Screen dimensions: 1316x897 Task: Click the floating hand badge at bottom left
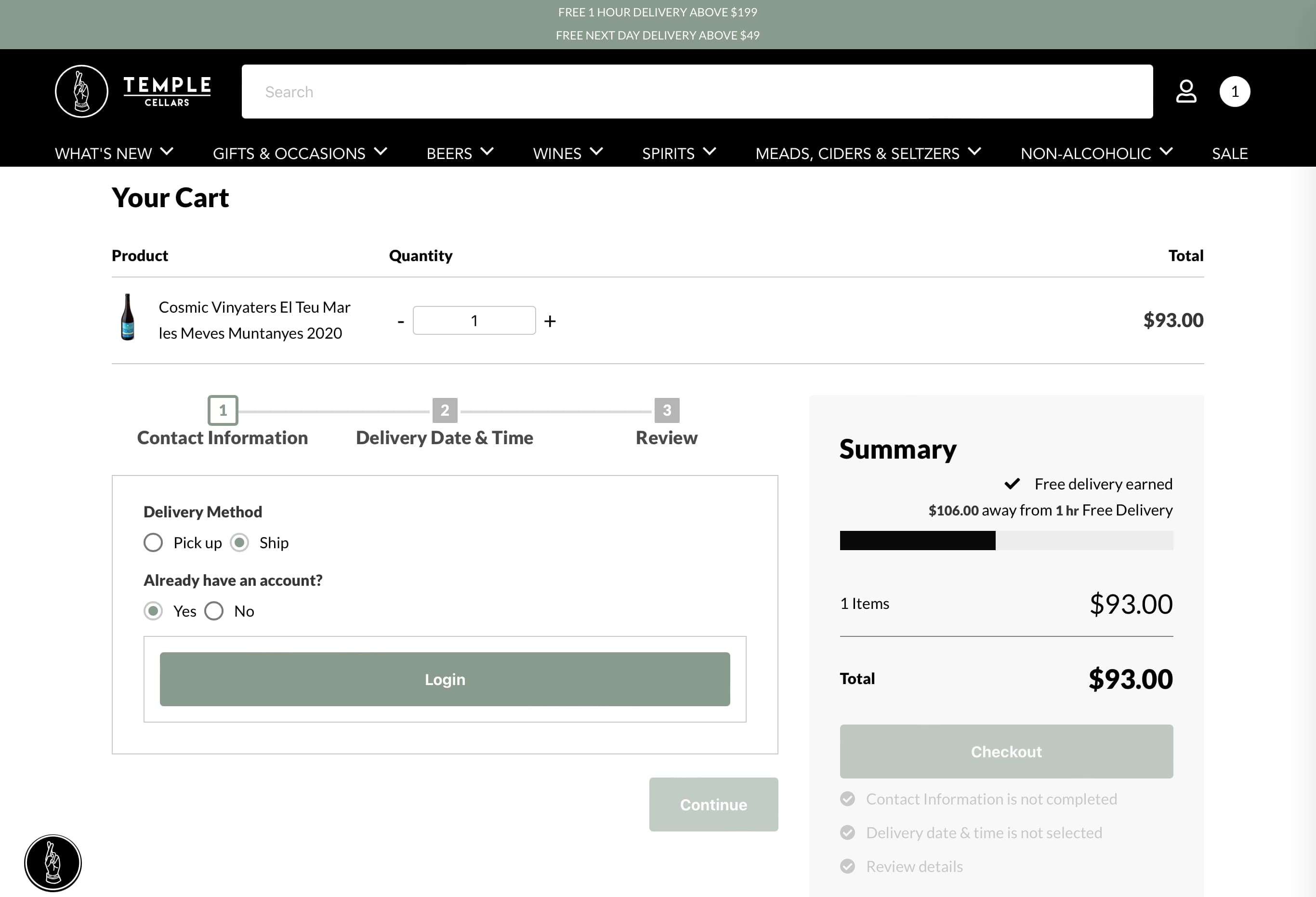click(53, 862)
